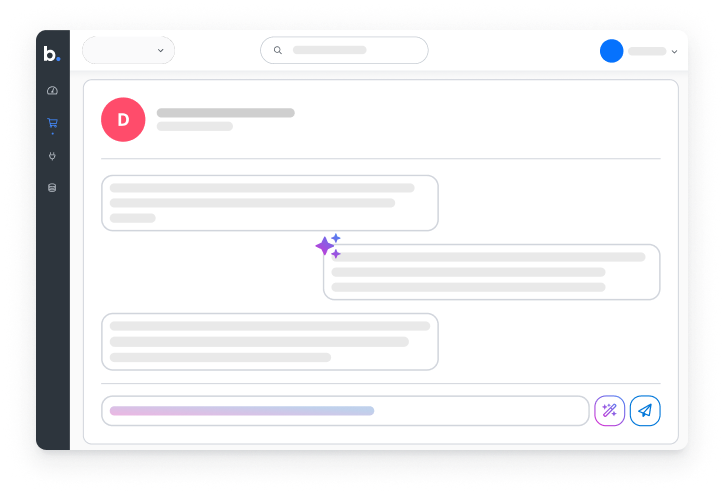Screen dimensions: 724x493
Task: Open the database stack sidebar icon
Action: 52,187
